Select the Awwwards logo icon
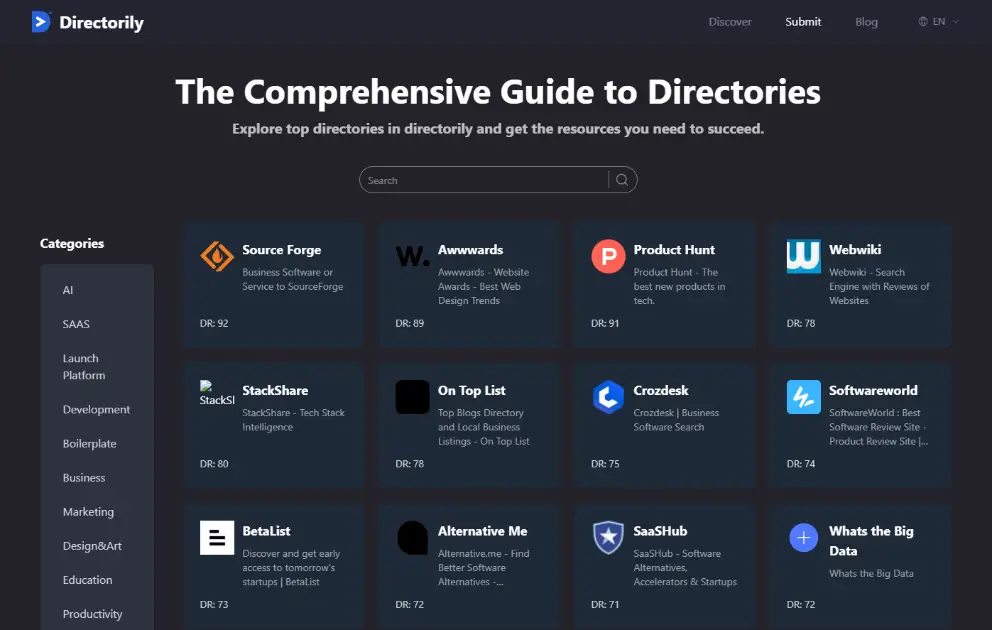The height and width of the screenshot is (630, 992). (x=412, y=256)
